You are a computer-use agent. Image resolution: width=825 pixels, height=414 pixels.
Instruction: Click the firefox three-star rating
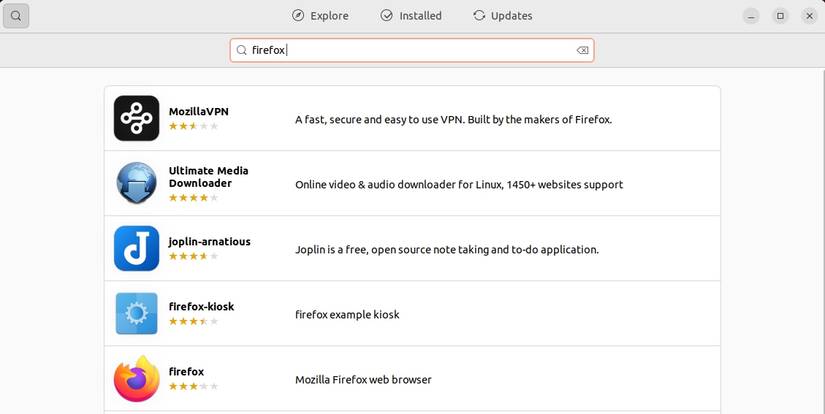click(193, 387)
